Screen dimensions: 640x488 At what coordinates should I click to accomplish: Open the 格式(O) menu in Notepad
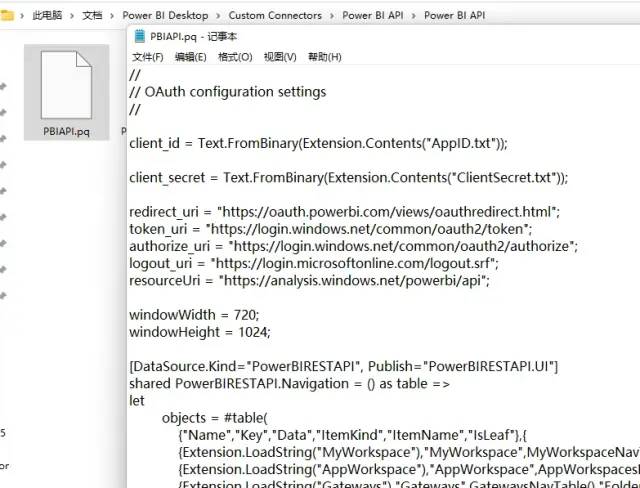point(235,57)
